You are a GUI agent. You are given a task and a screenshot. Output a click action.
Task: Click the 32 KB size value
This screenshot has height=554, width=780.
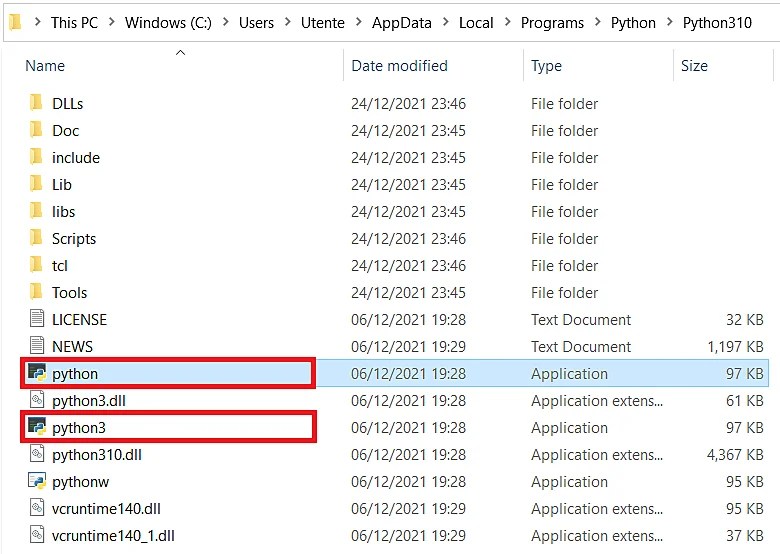745,319
